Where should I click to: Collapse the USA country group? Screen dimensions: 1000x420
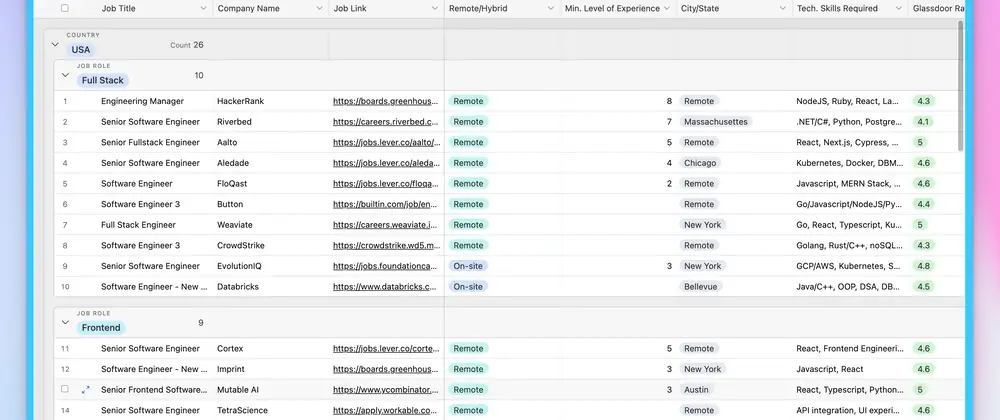tap(55, 45)
